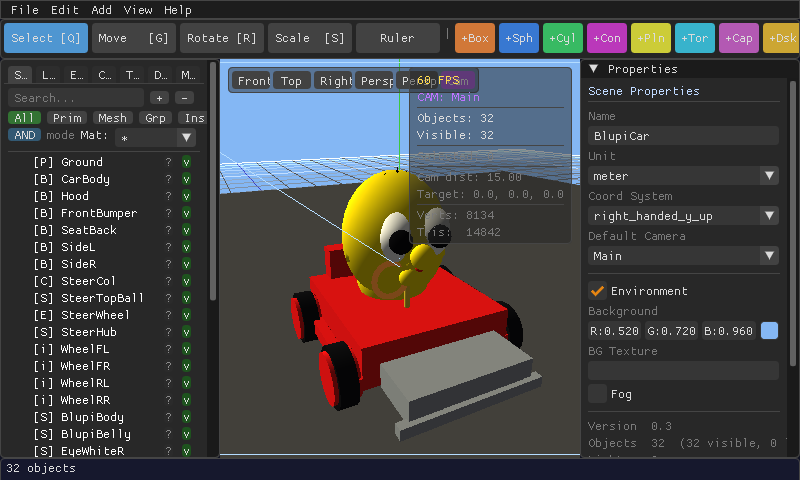This screenshot has height=480, width=800.
Task: Collapse the Properties panel triangle
Action: pos(593,68)
